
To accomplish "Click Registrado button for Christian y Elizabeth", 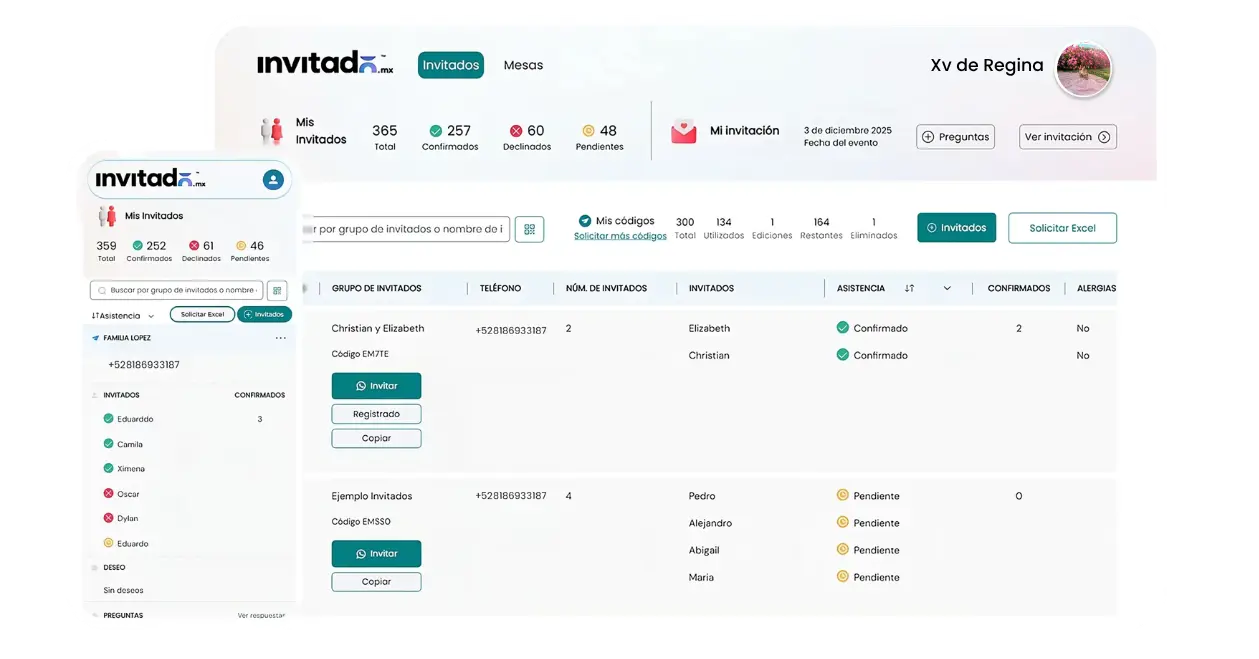I will [376, 414].
